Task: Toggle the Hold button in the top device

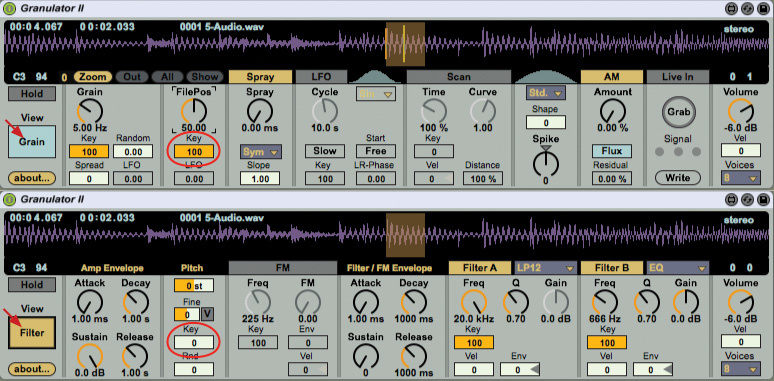Action: point(32,93)
